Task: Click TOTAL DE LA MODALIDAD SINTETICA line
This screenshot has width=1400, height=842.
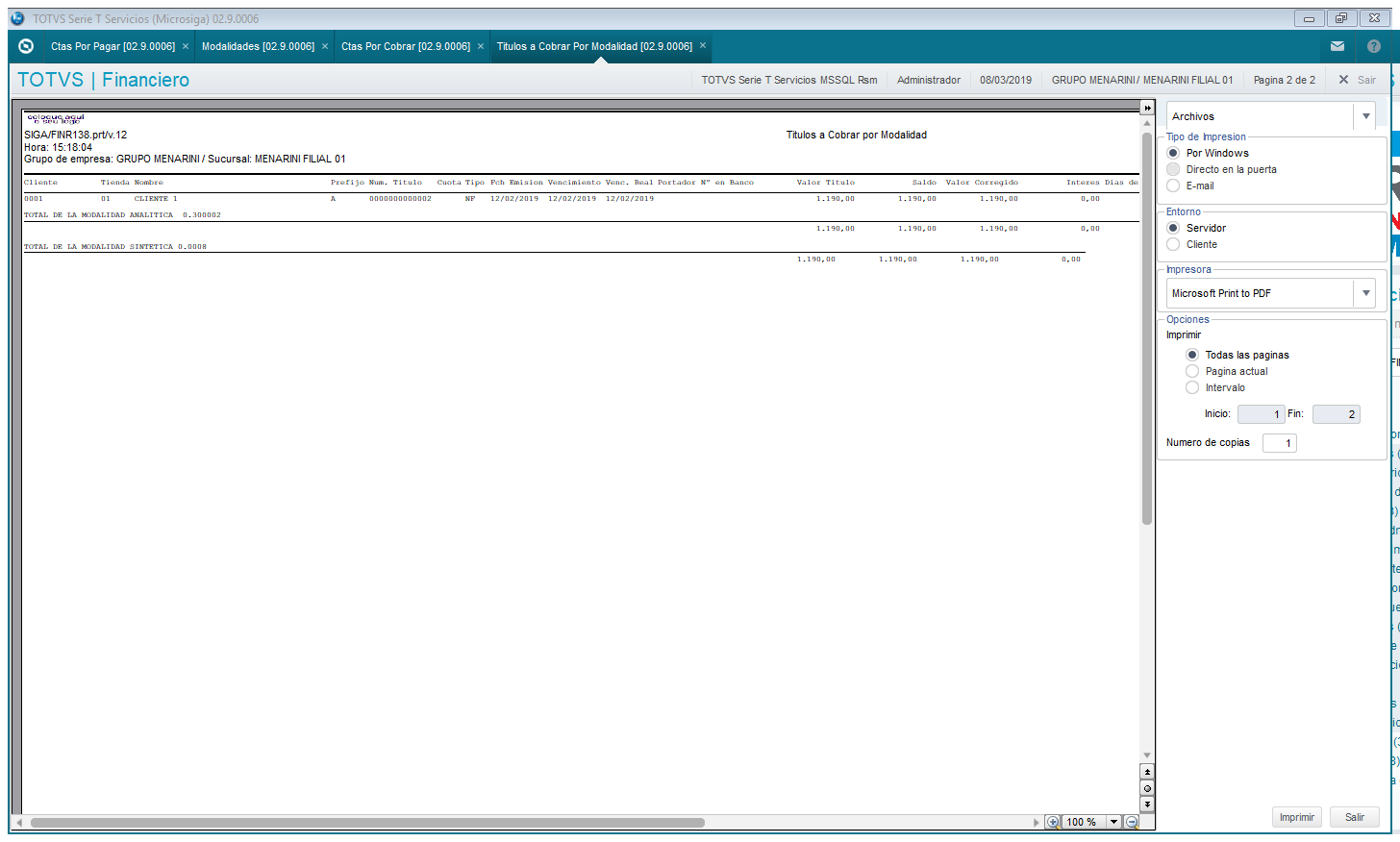Action: tap(115, 247)
